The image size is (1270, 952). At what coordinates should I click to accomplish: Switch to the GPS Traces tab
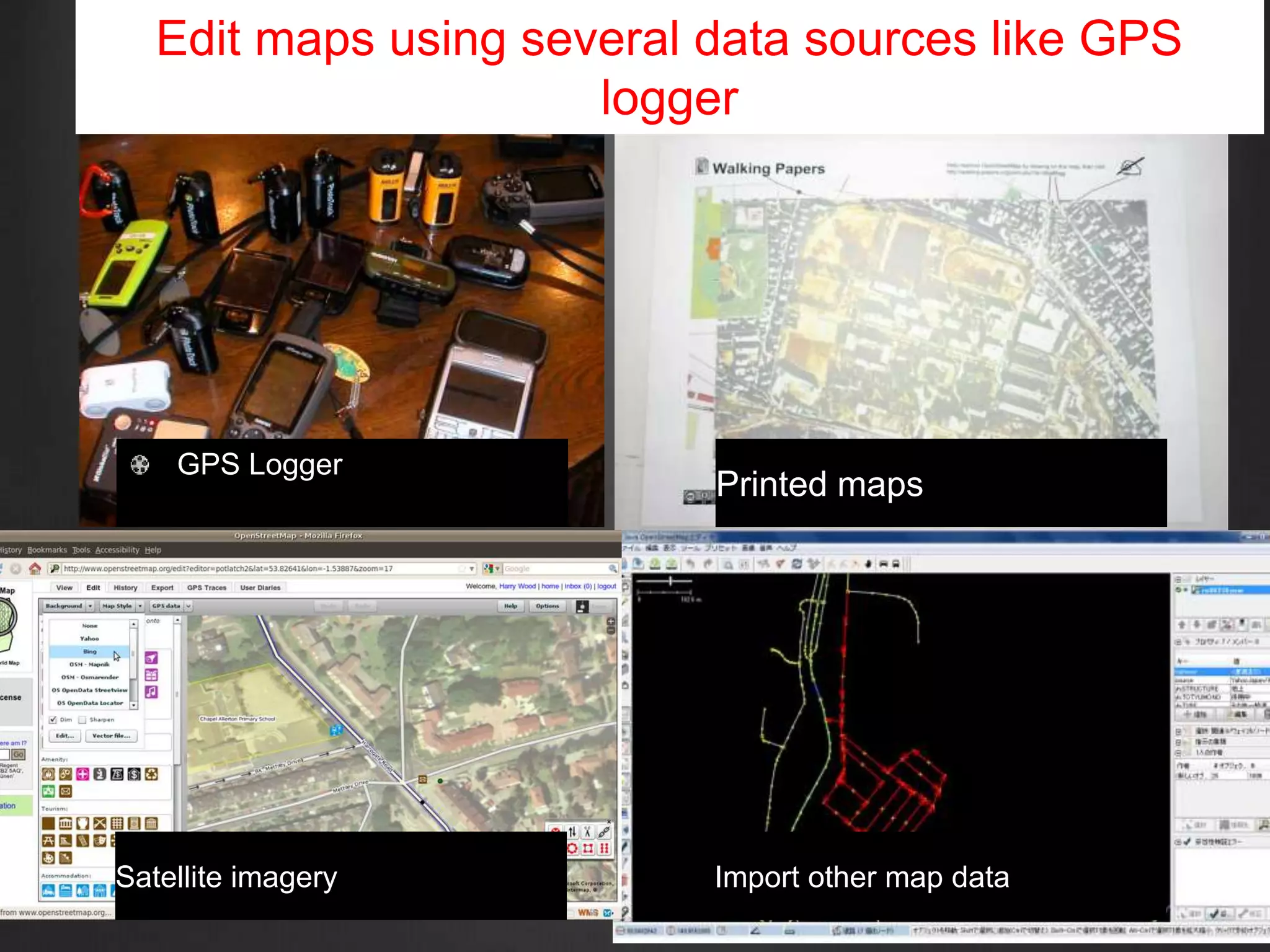[x=207, y=588]
